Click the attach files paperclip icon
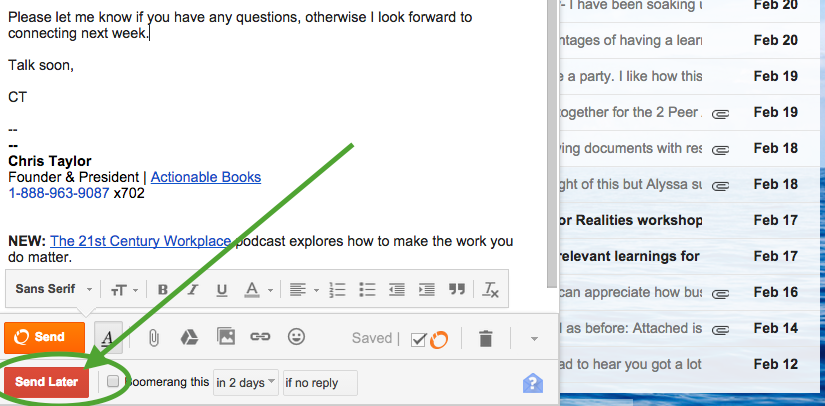This screenshot has width=825, height=406. point(153,338)
